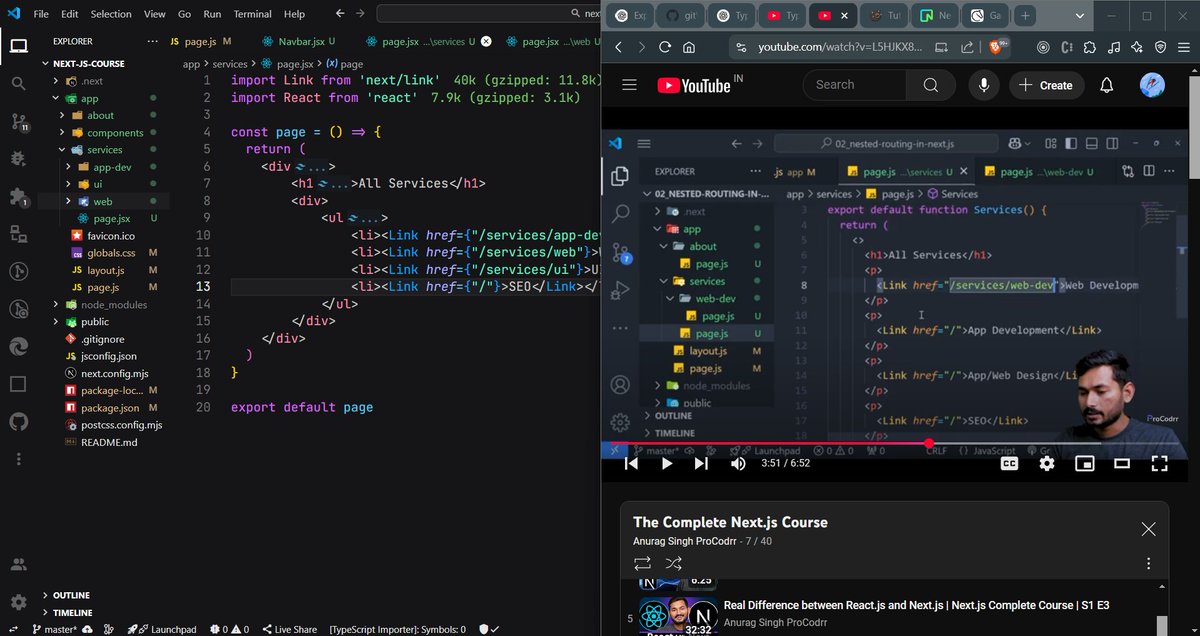Viewport: 1200px width, 636px height.
Task: Open the YouTube account avatar
Action: (1152, 85)
